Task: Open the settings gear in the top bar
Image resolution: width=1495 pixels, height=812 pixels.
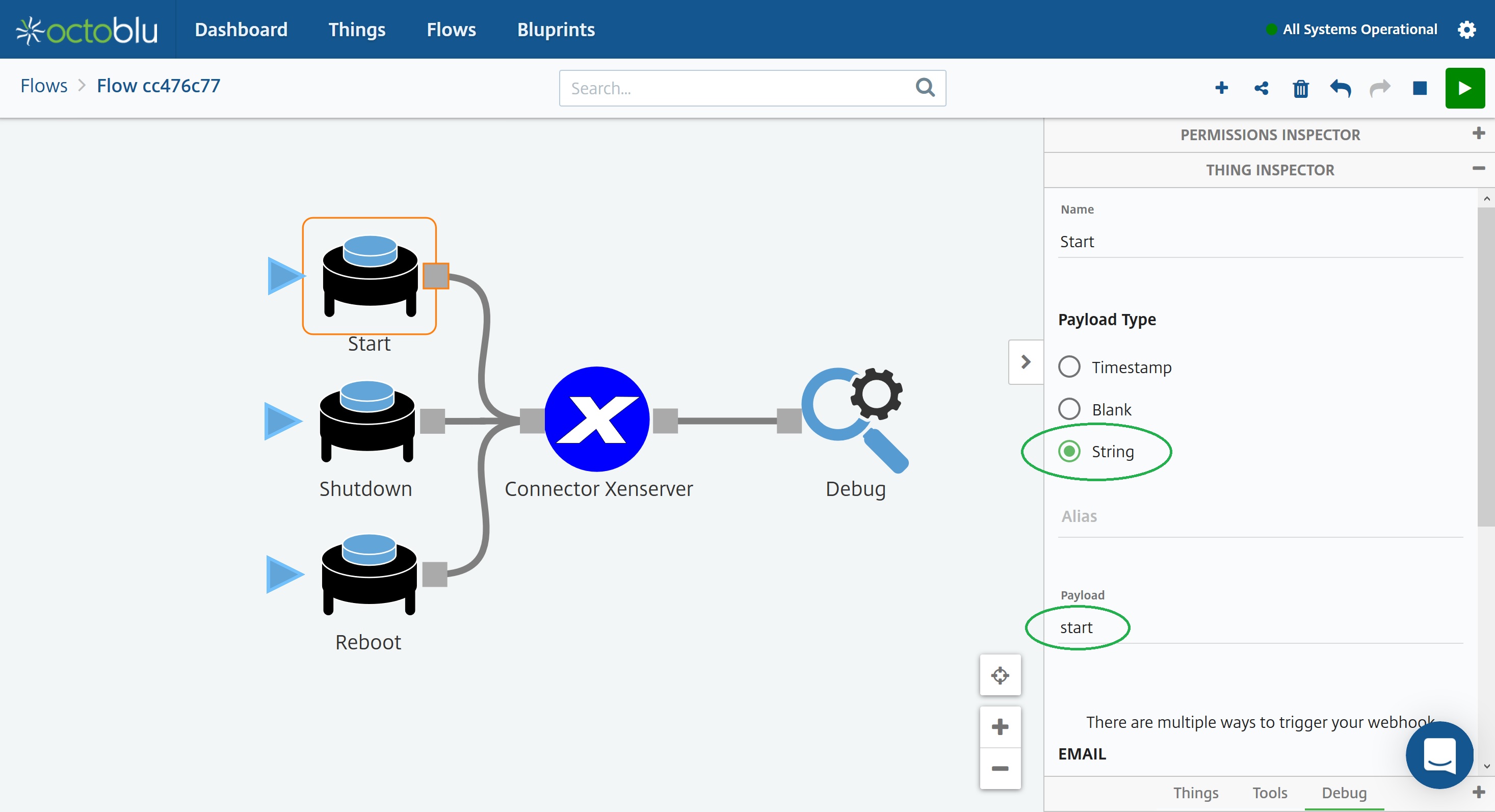Action: tap(1466, 30)
